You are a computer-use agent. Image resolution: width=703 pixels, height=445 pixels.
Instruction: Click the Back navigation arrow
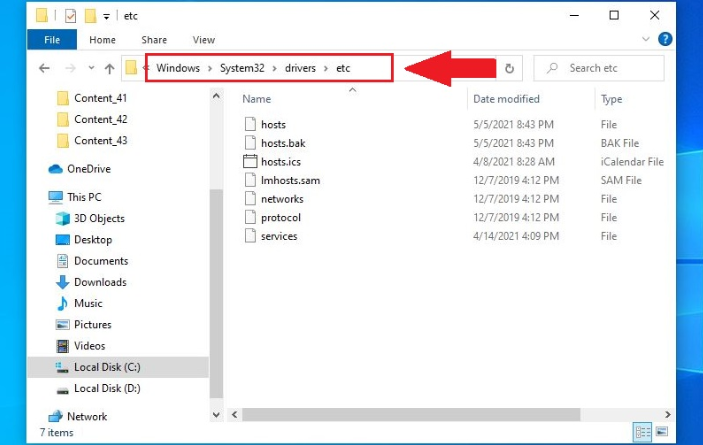point(44,68)
